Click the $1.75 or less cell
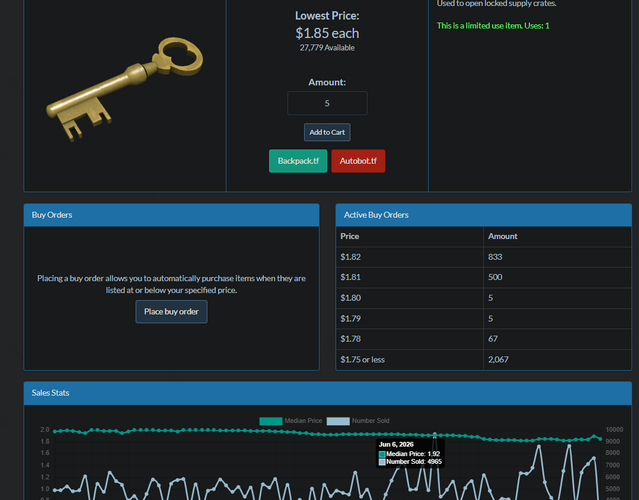This screenshot has height=500, width=639. tap(410, 360)
